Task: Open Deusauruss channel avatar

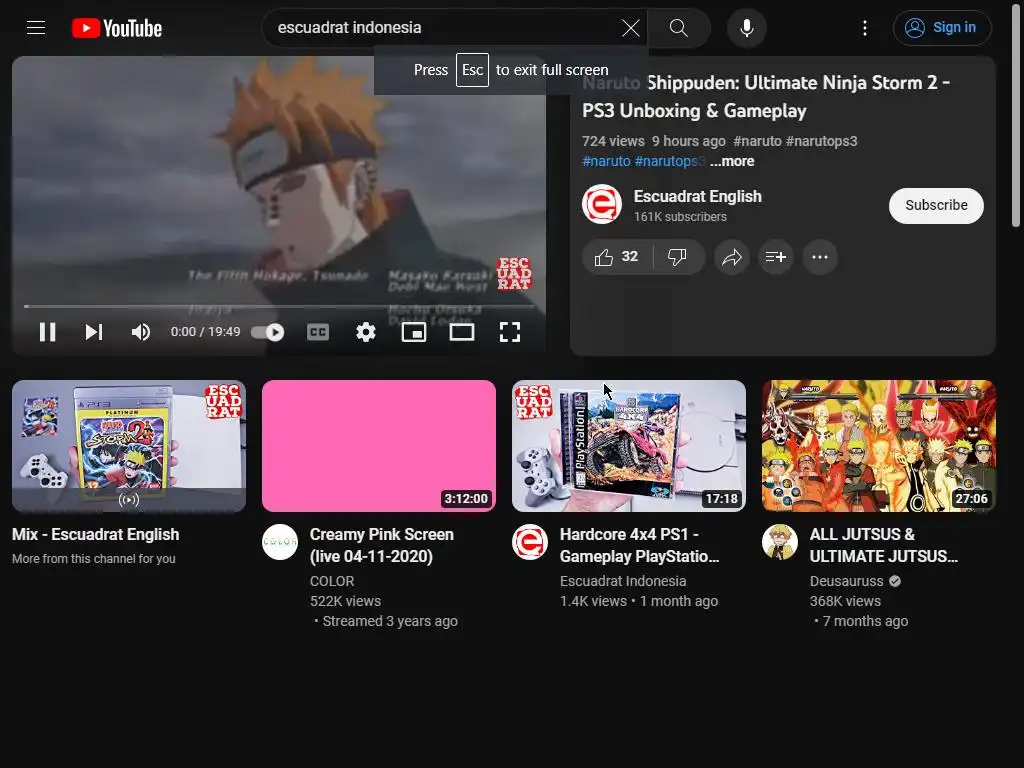Action: click(x=780, y=542)
